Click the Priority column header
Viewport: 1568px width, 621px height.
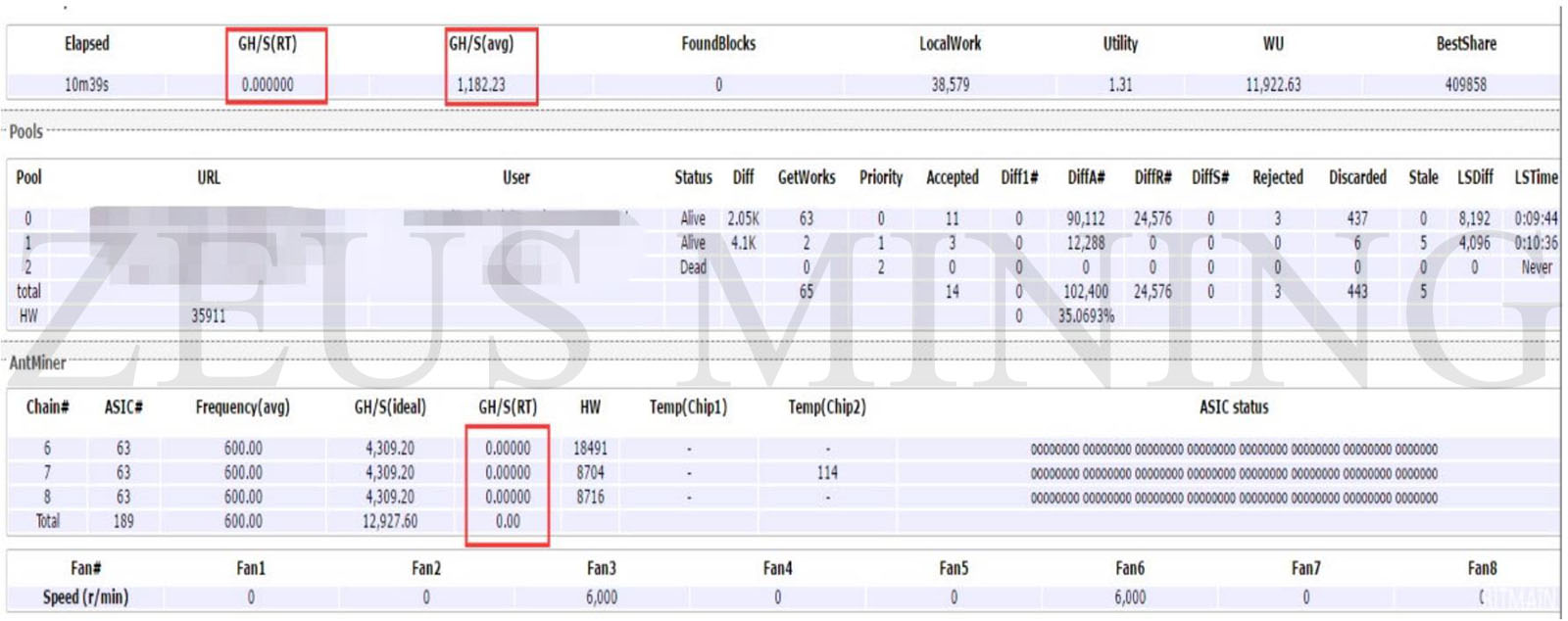point(881,177)
